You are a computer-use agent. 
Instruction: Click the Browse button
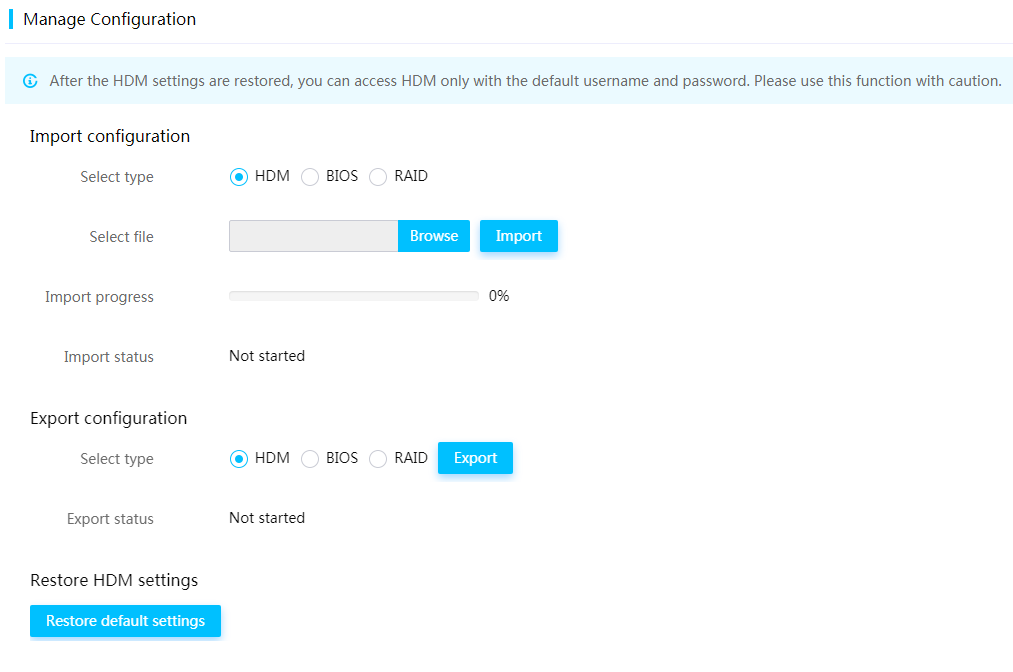click(433, 236)
